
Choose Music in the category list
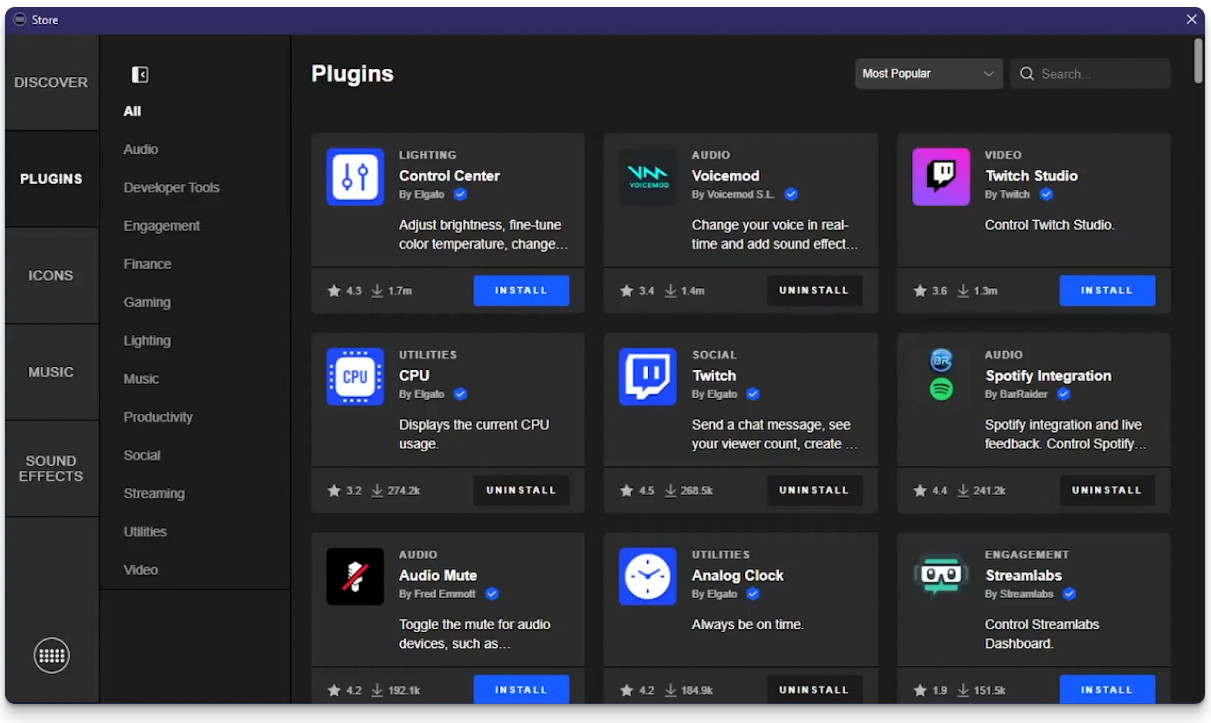click(141, 379)
